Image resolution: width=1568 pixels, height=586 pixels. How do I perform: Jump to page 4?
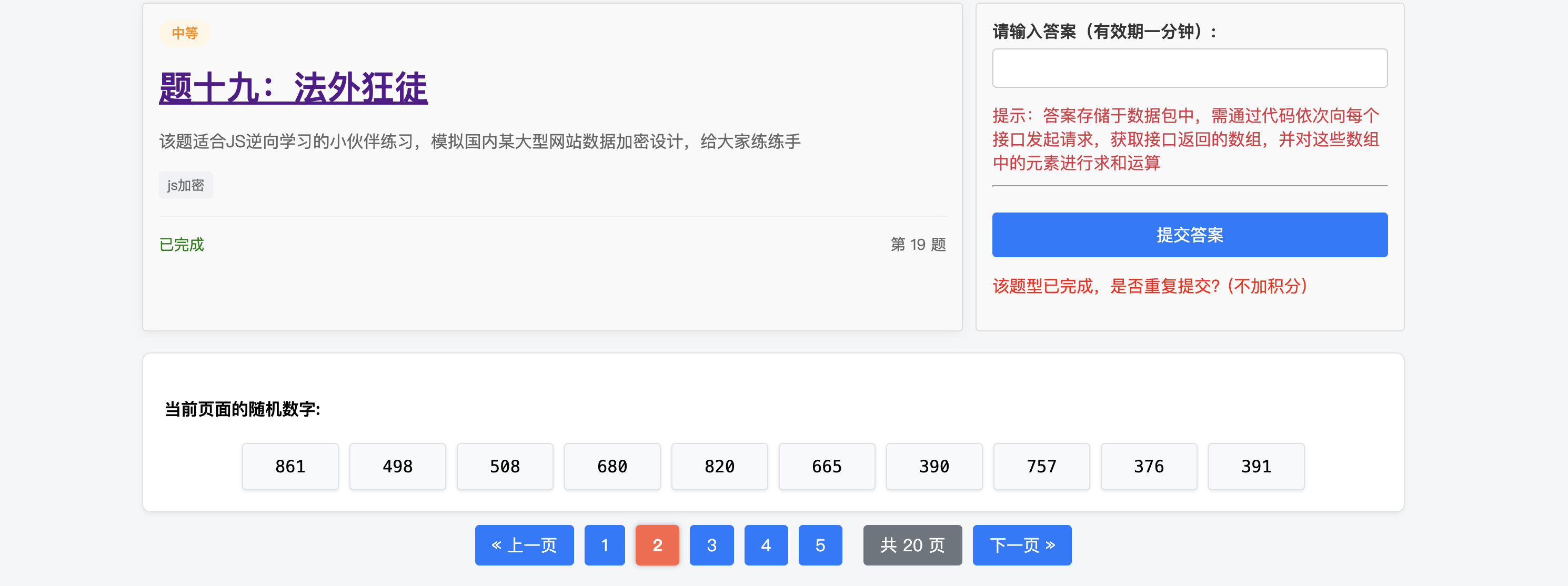click(765, 544)
